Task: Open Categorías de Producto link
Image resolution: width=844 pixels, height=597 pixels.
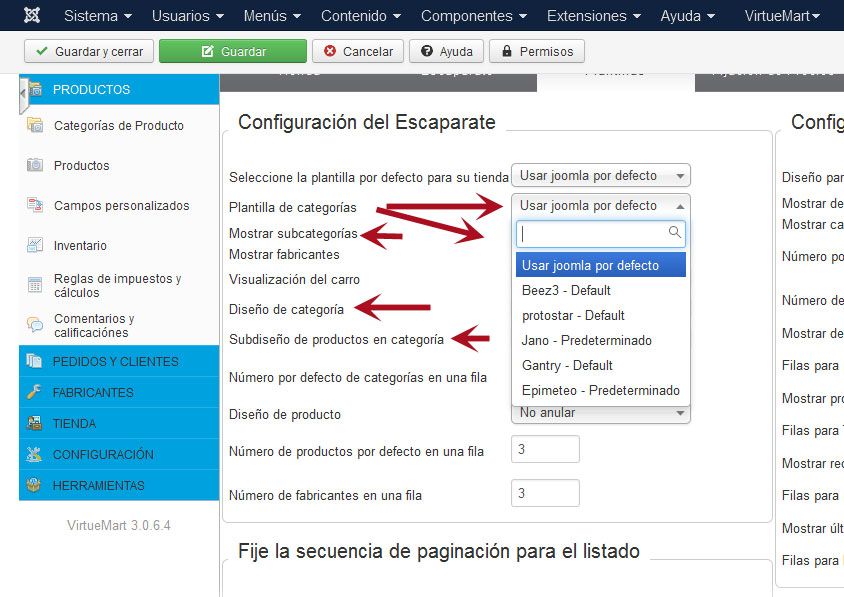Action: [118, 125]
